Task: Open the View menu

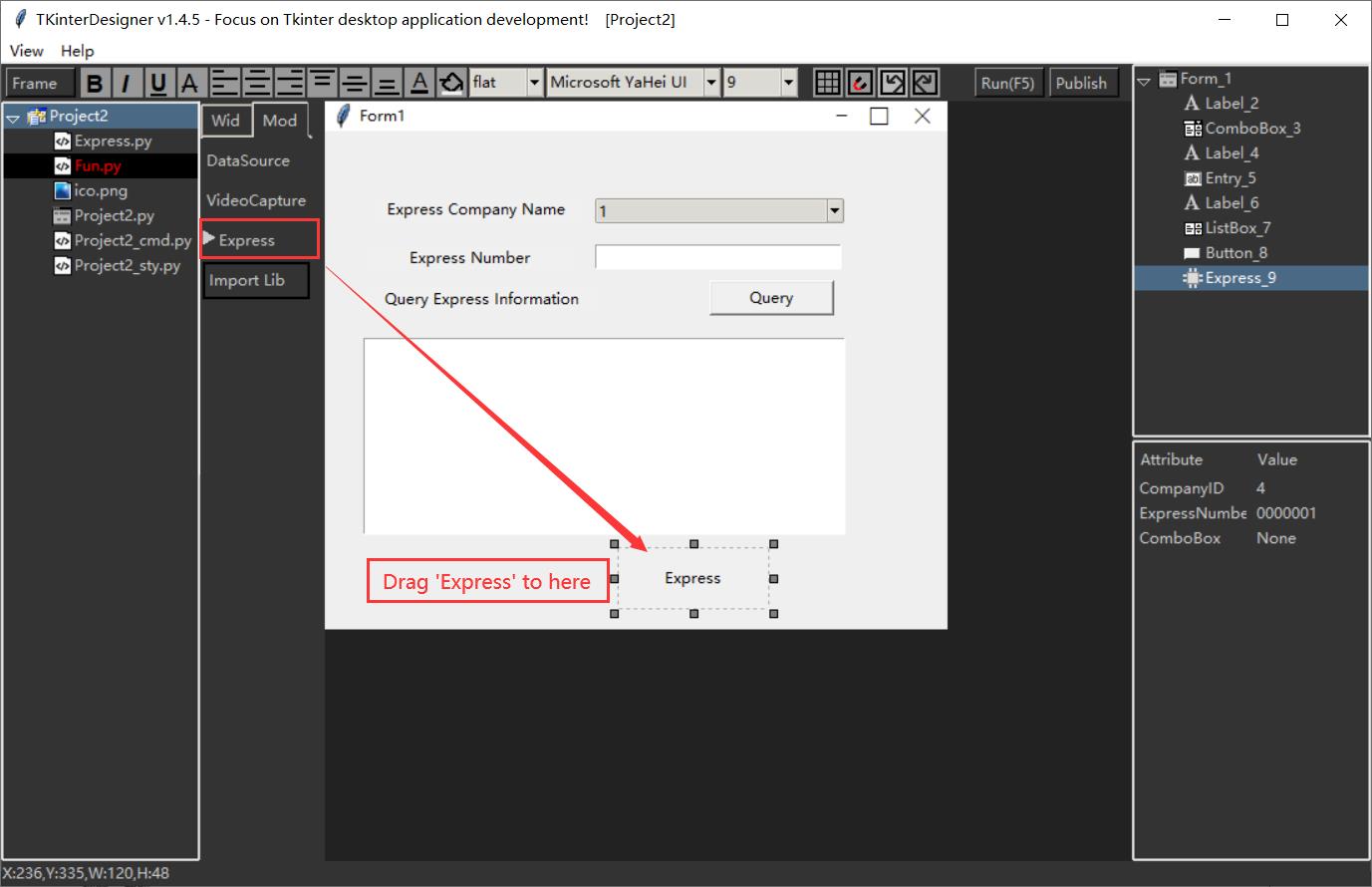Action: pos(26,51)
